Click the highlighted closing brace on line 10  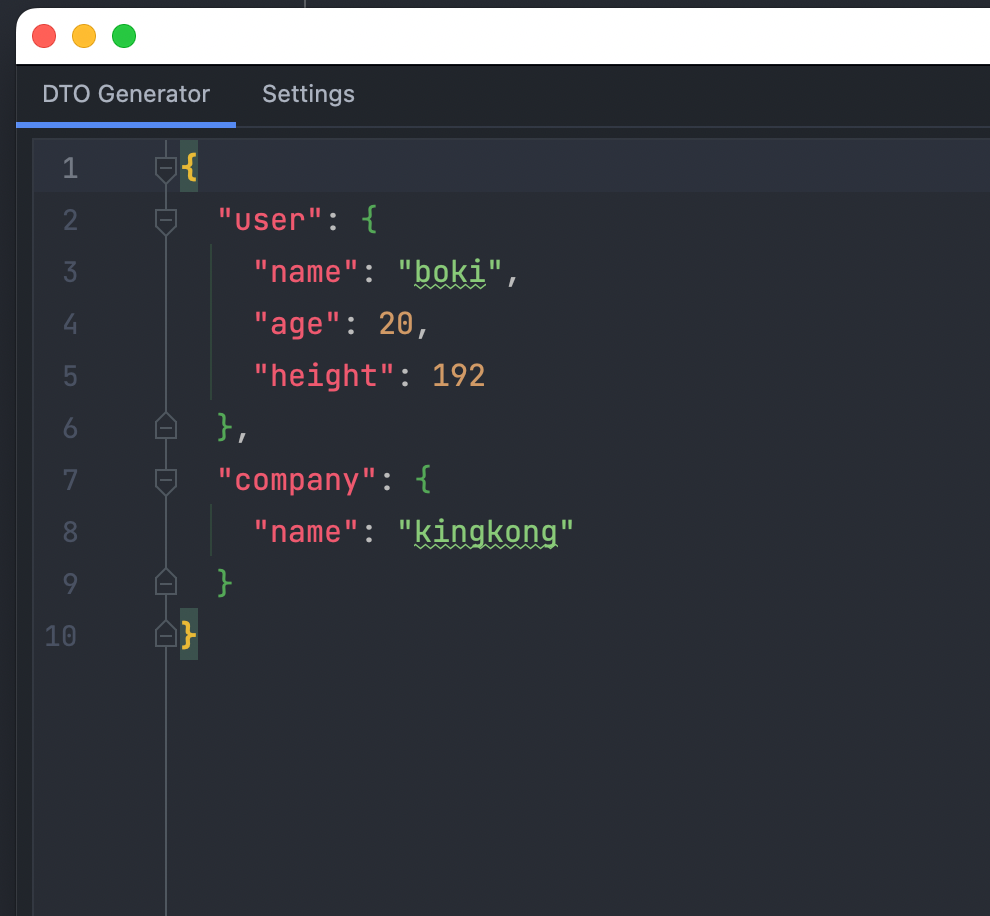tap(189, 634)
